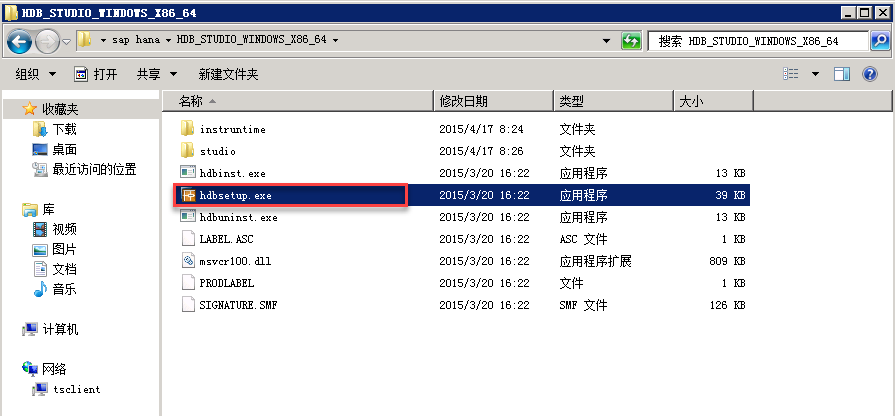Click 新建文件夹 button
The width and height of the screenshot is (895, 416).
[x=228, y=74]
